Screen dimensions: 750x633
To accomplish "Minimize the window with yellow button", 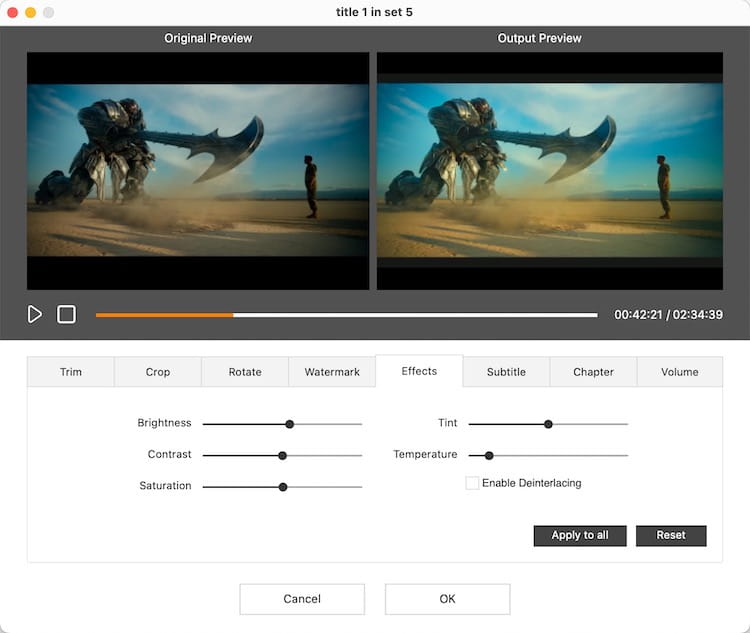I will [31, 12].
